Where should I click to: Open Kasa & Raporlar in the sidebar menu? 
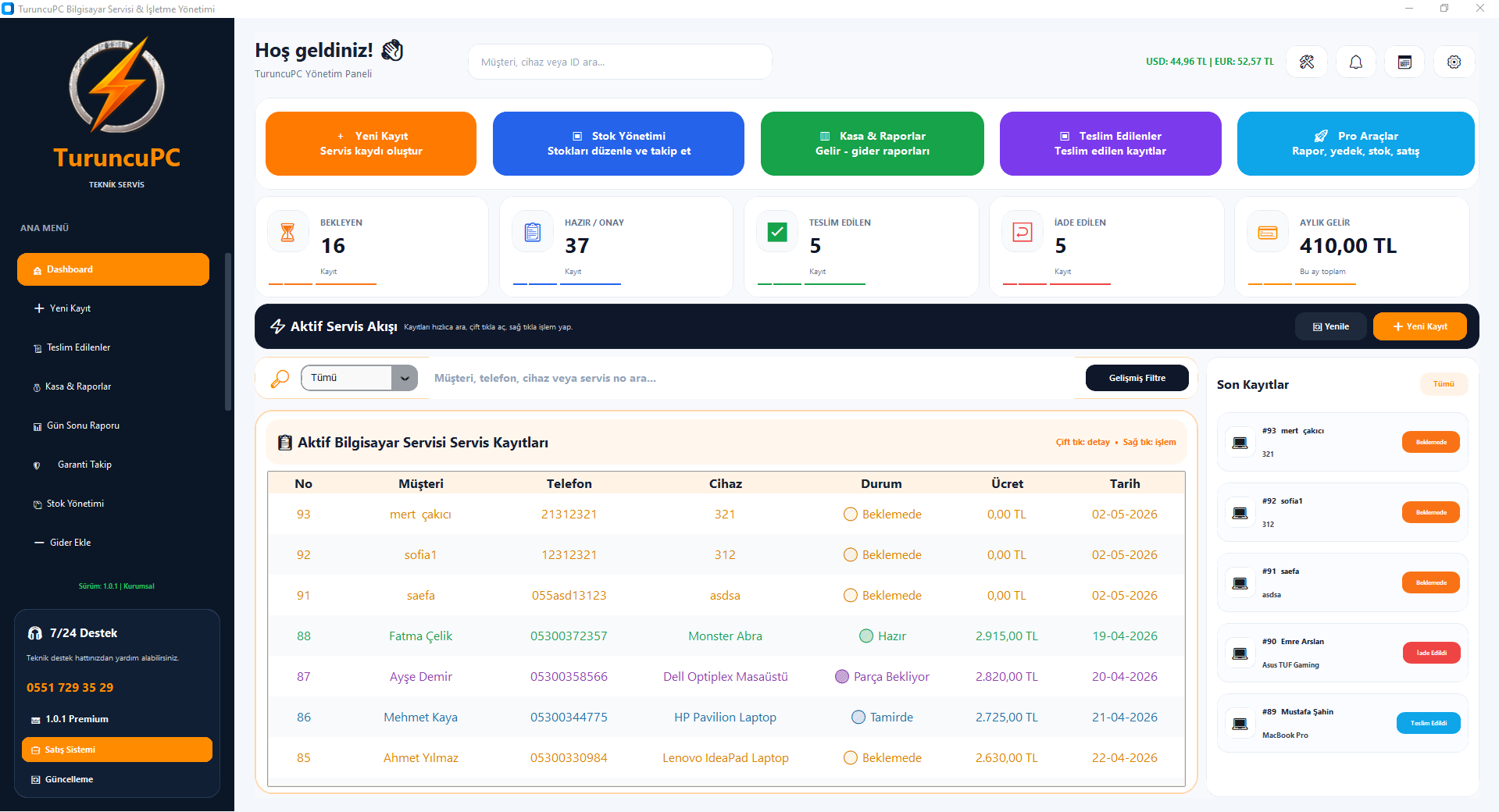tap(113, 386)
